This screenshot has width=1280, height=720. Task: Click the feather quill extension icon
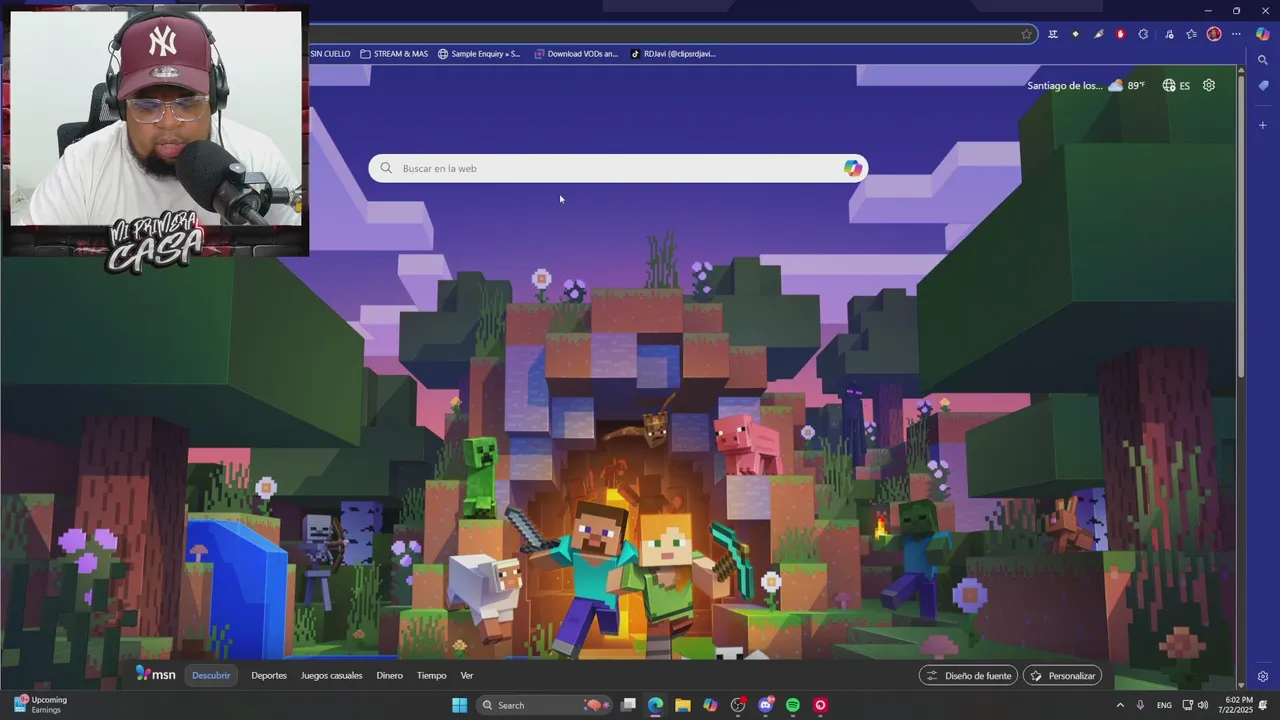(x=1098, y=34)
